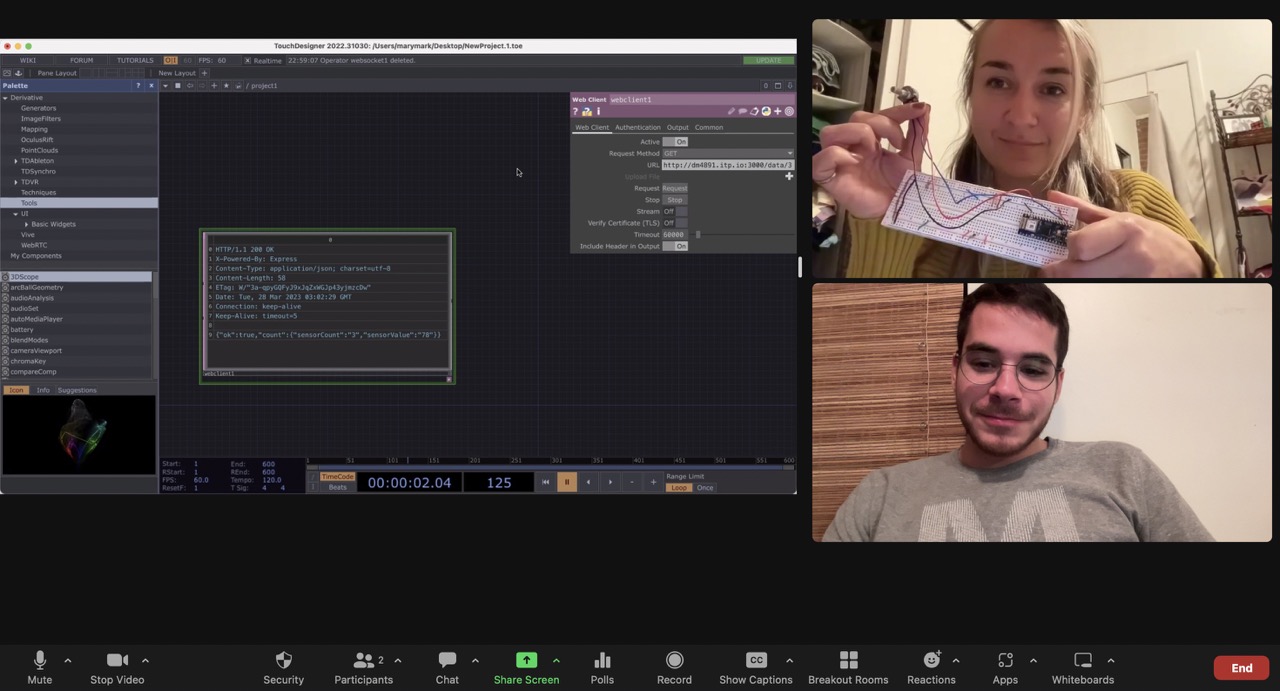Adjust the Timeout slider handle
1280x691 pixels.
pos(698,235)
